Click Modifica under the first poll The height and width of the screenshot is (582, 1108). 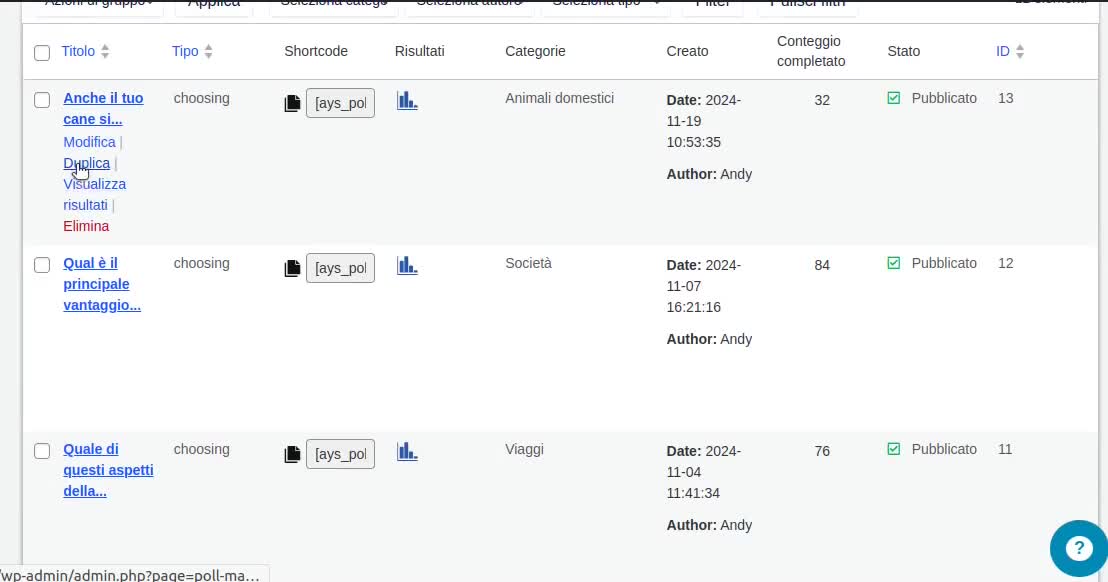[x=89, y=142]
